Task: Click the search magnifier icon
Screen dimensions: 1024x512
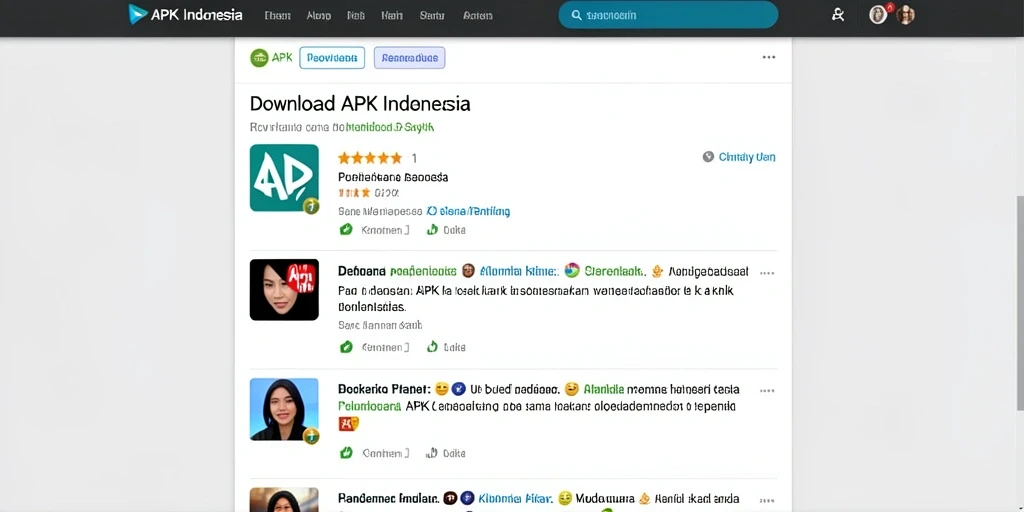Action: [x=576, y=15]
